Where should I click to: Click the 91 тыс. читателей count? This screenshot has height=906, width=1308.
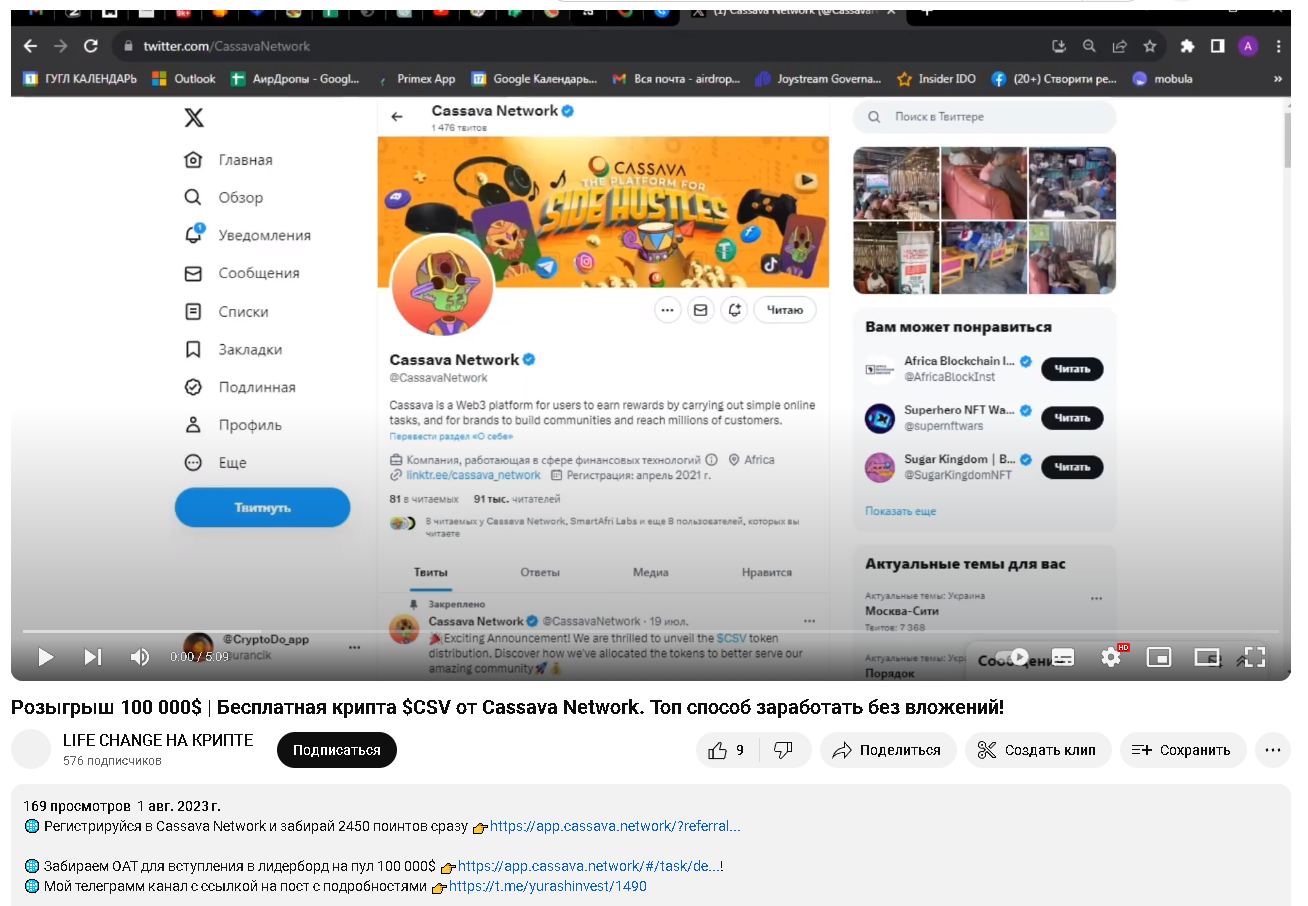tap(517, 498)
